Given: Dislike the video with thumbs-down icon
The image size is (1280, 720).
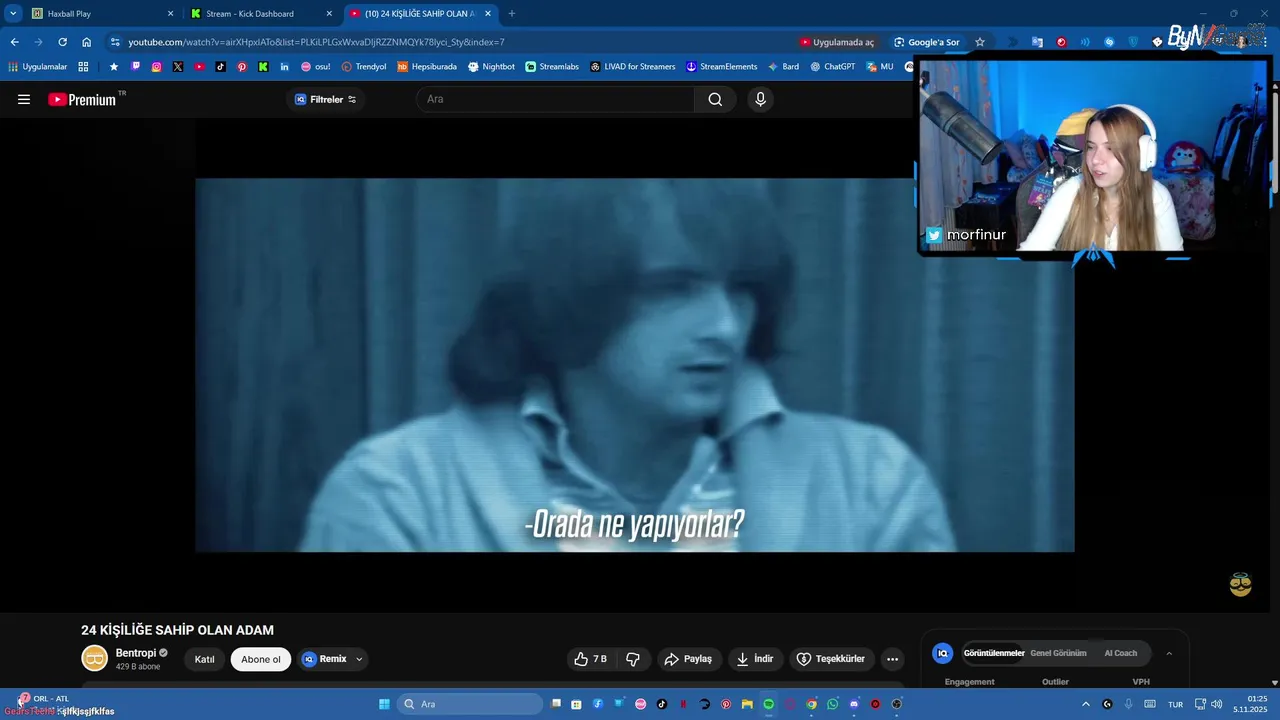Looking at the screenshot, I should pos(633,659).
